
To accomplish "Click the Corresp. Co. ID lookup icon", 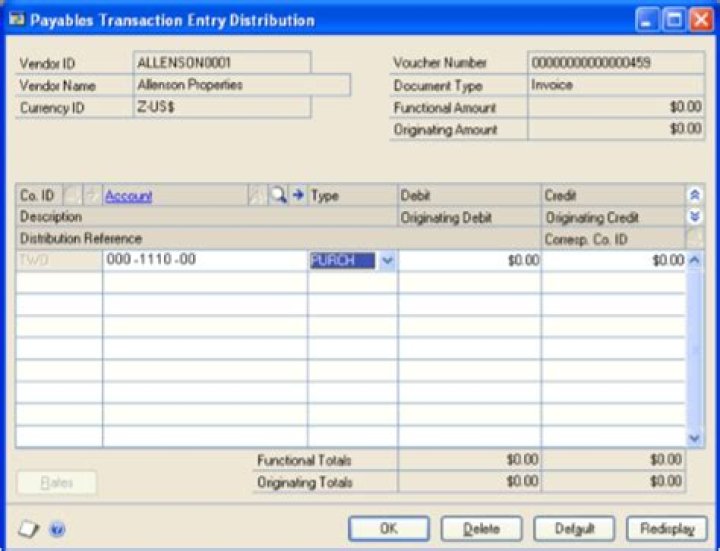I will pos(695,238).
